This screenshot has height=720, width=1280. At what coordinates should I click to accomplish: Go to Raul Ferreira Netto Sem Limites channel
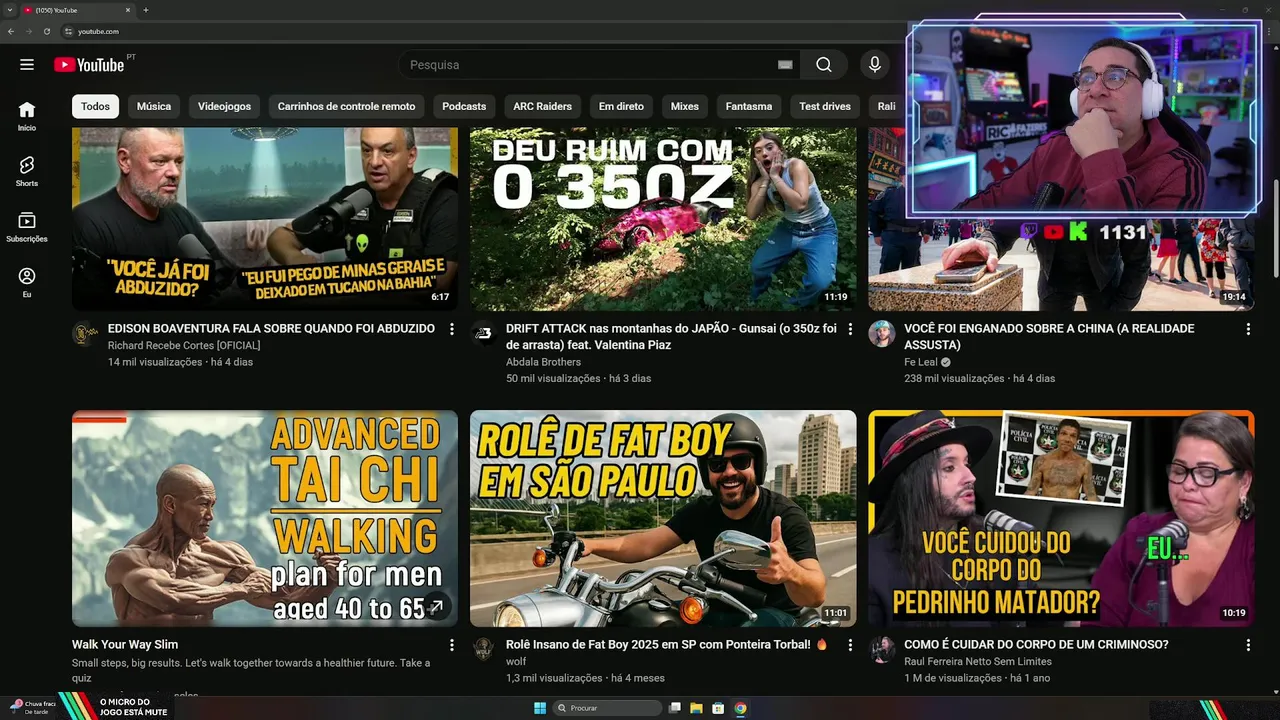[978, 661]
